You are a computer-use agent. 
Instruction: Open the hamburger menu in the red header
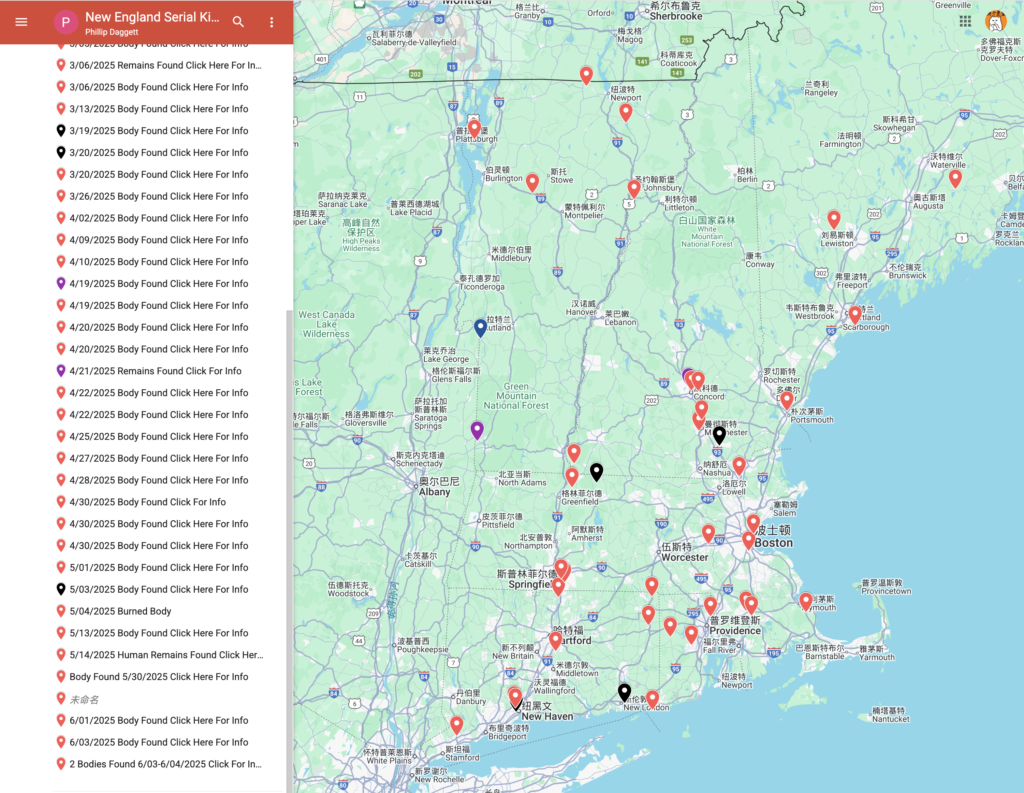tap(21, 22)
